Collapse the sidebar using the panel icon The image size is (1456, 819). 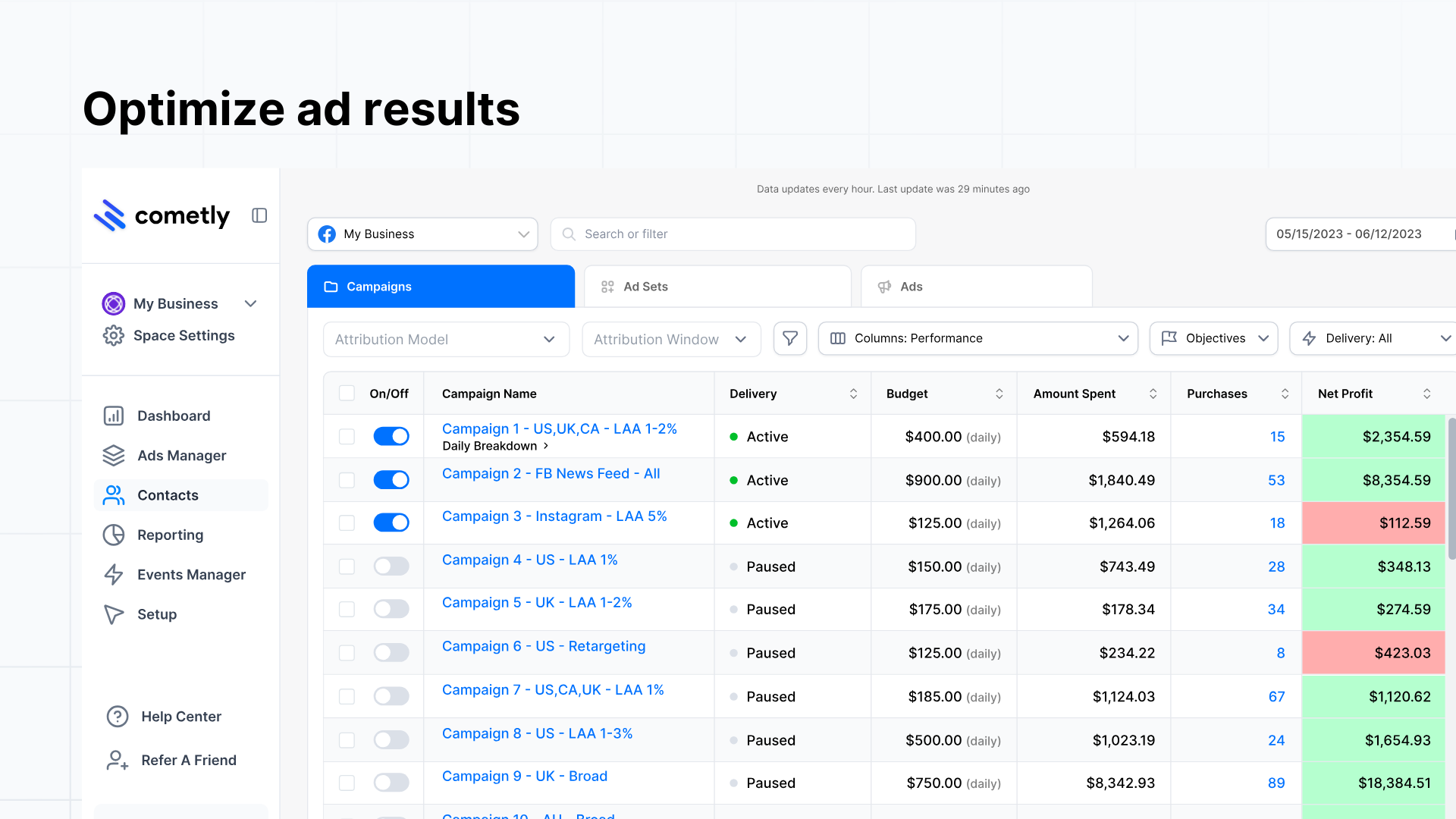coord(259,215)
